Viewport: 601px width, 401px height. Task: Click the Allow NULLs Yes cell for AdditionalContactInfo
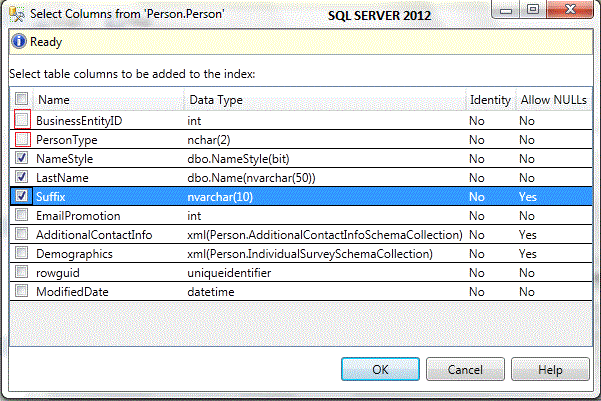(x=528, y=235)
